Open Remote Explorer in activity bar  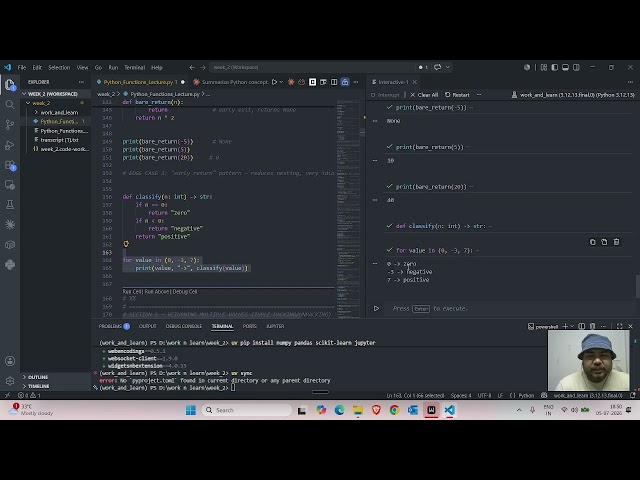(10, 185)
